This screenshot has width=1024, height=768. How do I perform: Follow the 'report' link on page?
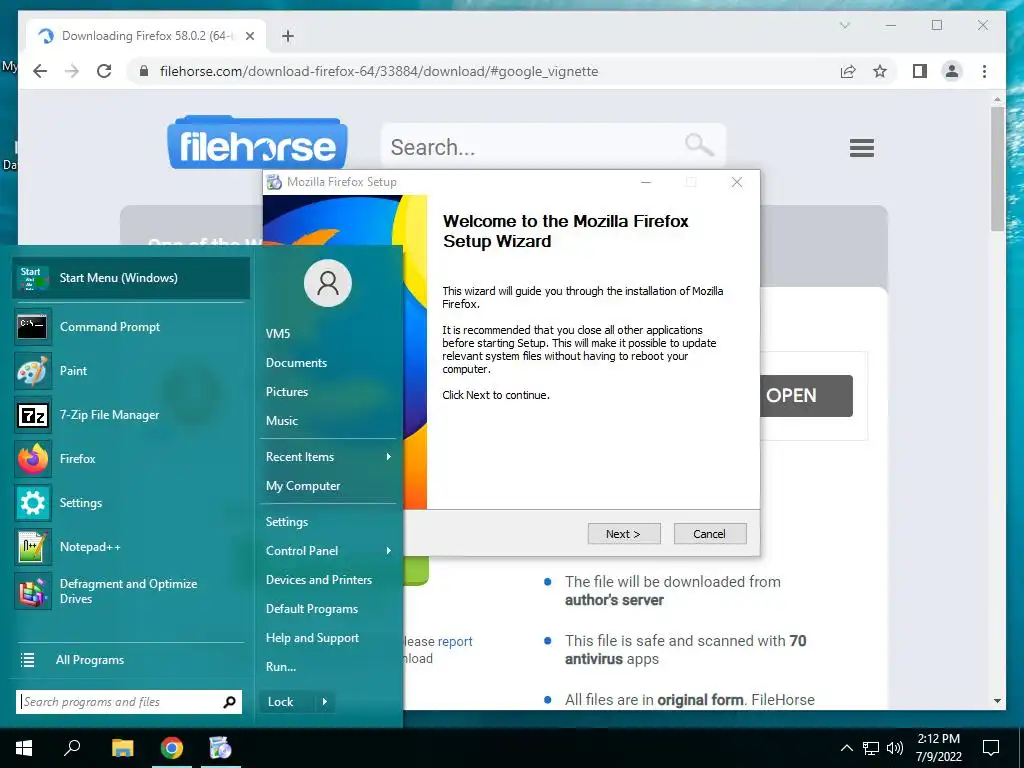coord(455,641)
